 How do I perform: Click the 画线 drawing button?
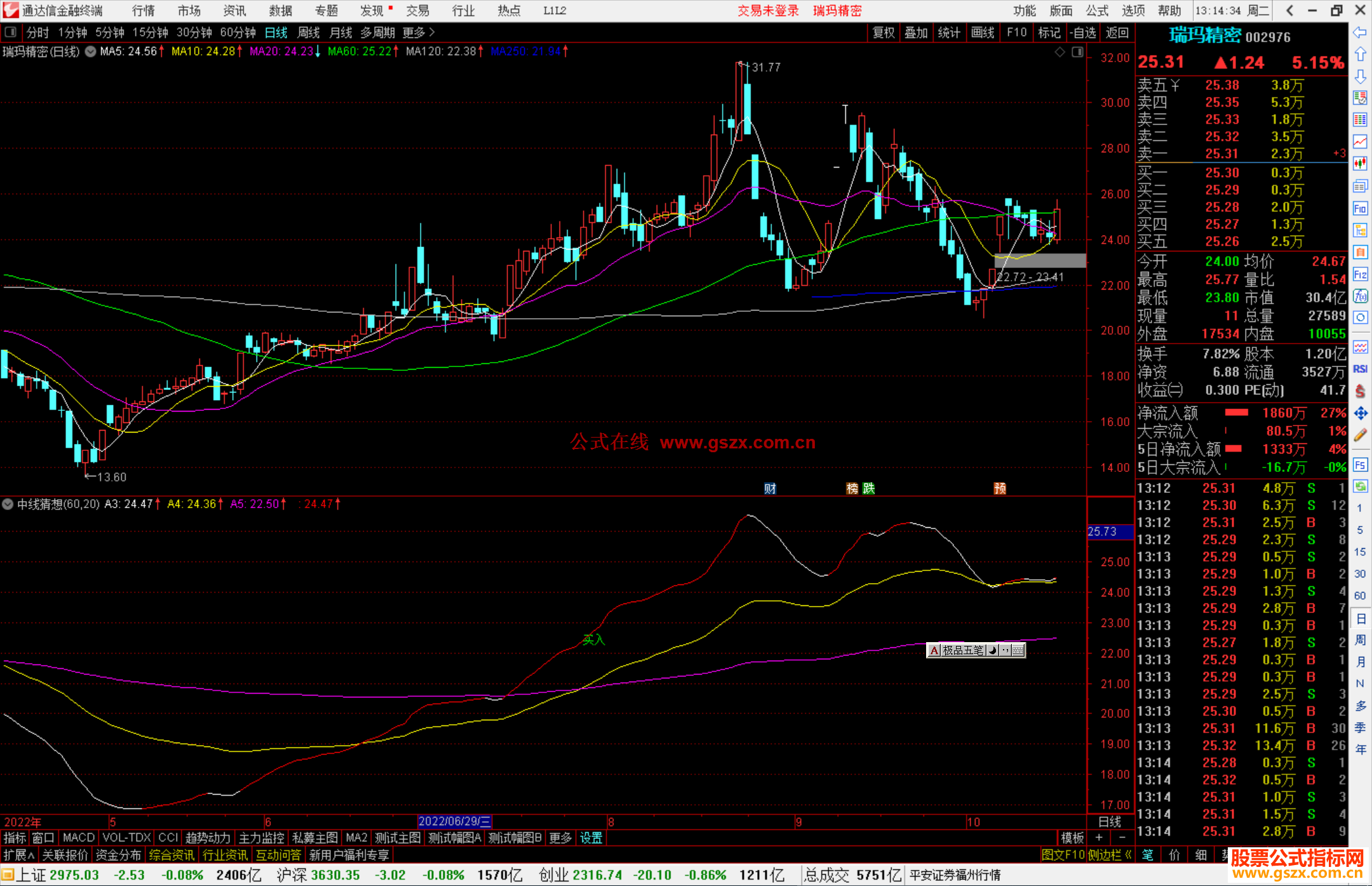pos(982,32)
